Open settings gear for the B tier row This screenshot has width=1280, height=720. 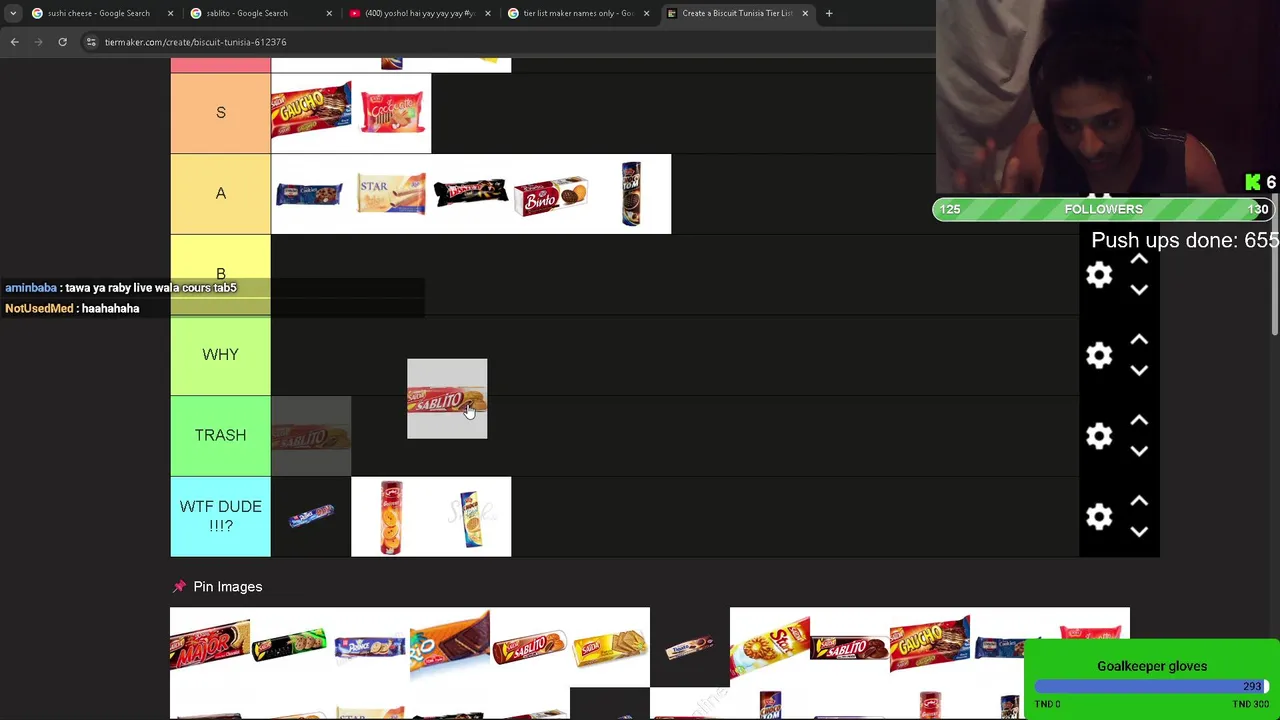(x=1099, y=275)
